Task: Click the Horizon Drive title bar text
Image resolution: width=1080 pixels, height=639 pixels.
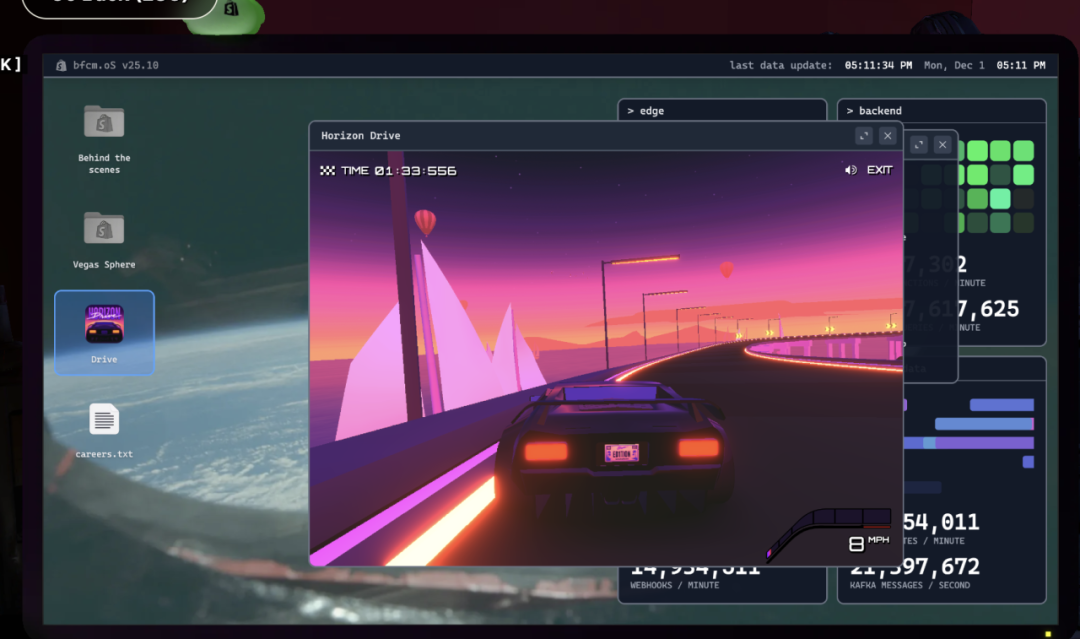Action: 360,136
